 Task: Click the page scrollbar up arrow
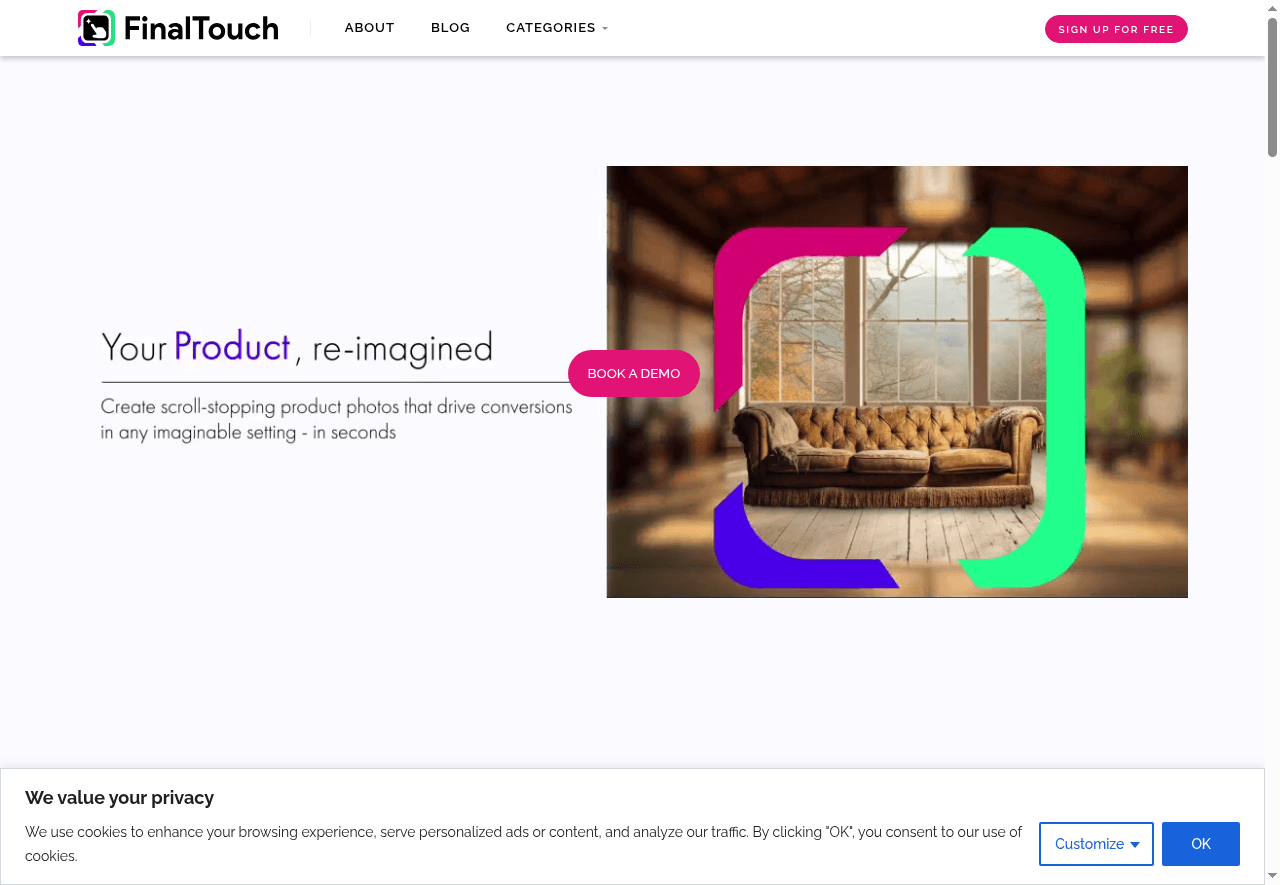1272,8
